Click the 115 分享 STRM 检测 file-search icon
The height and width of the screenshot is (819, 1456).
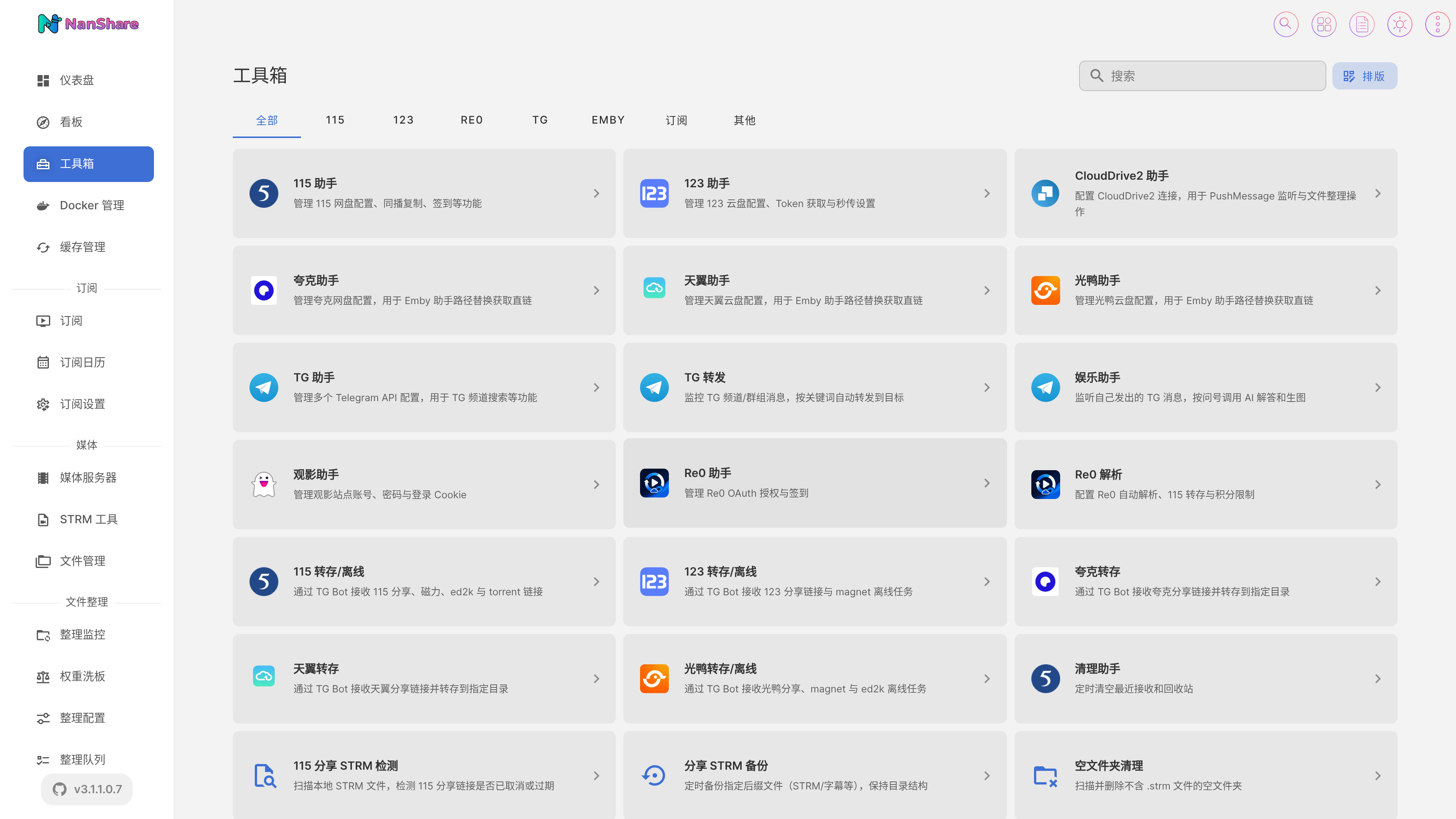(265, 776)
